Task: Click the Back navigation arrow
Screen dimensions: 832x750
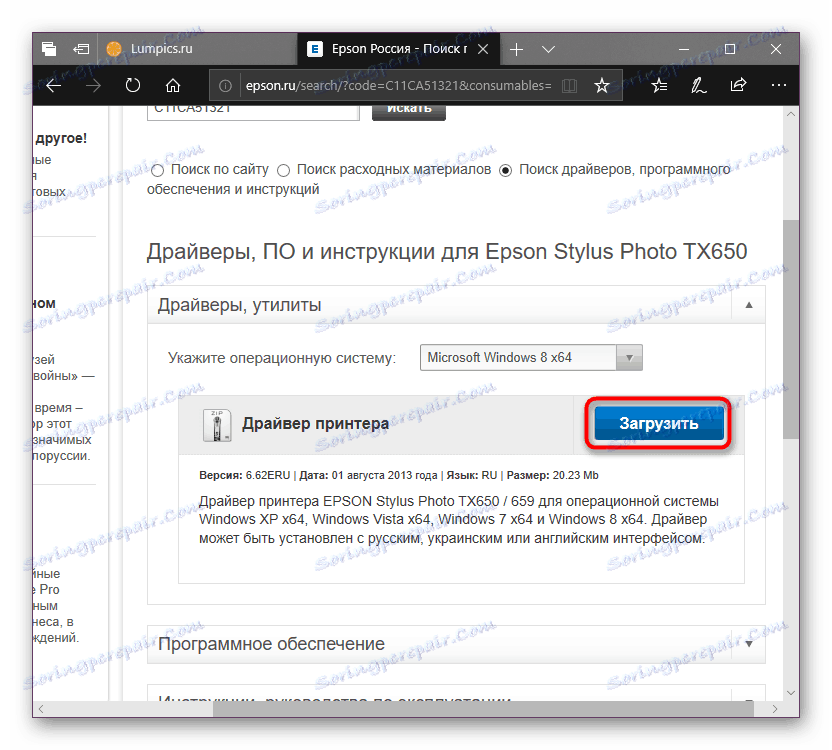Action: 53,85
